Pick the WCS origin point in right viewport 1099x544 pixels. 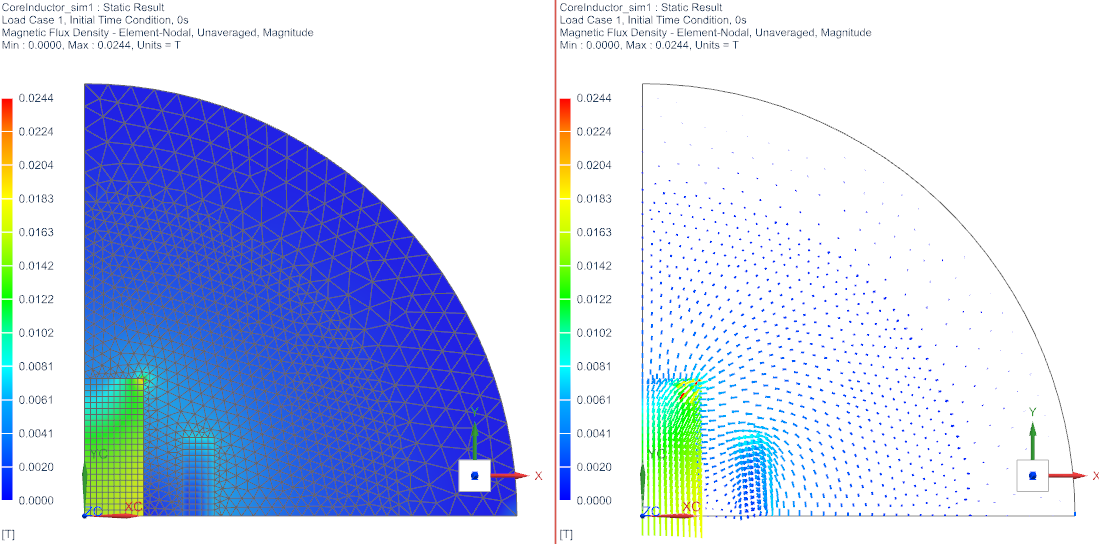(642, 515)
